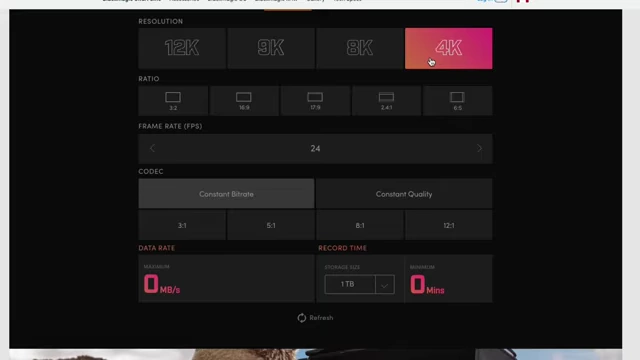Select the 9K resolution option
640x360 pixels.
pyautogui.click(x=271, y=48)
